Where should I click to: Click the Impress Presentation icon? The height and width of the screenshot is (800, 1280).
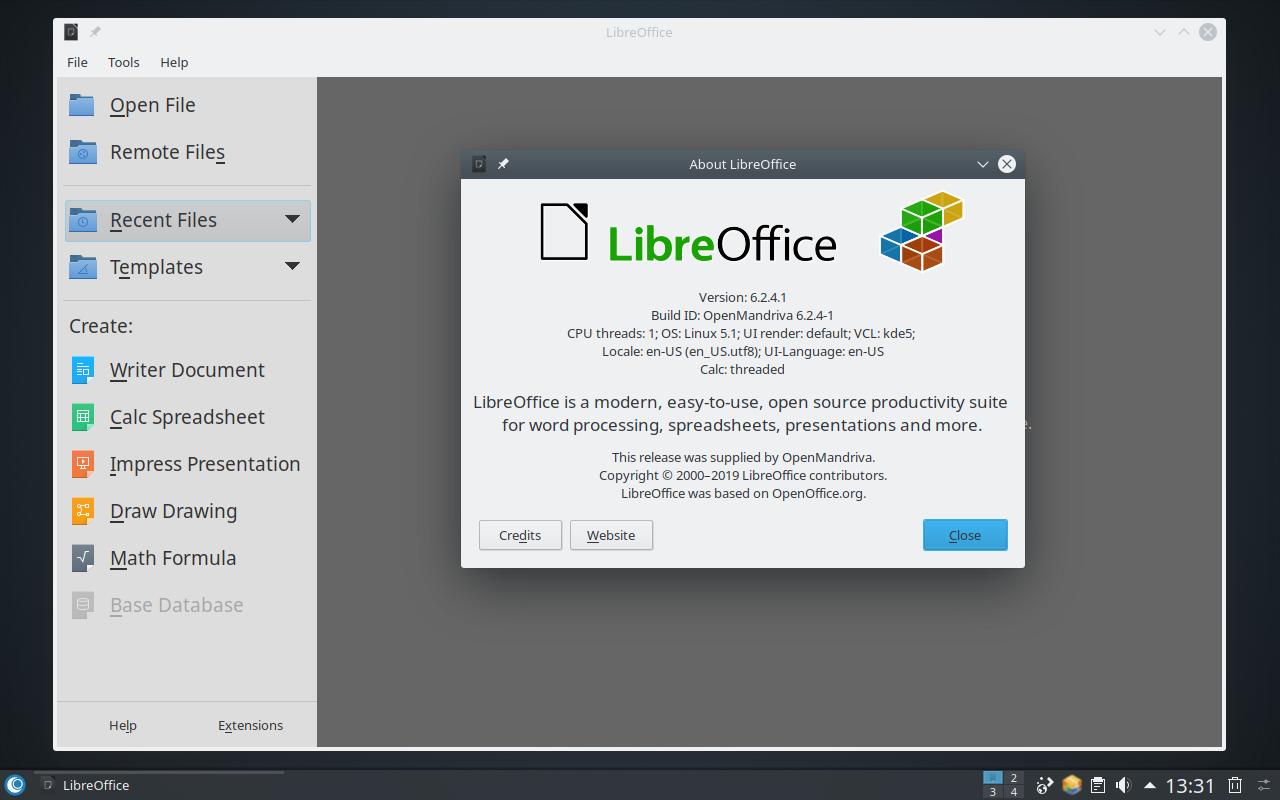coord(82,464)
